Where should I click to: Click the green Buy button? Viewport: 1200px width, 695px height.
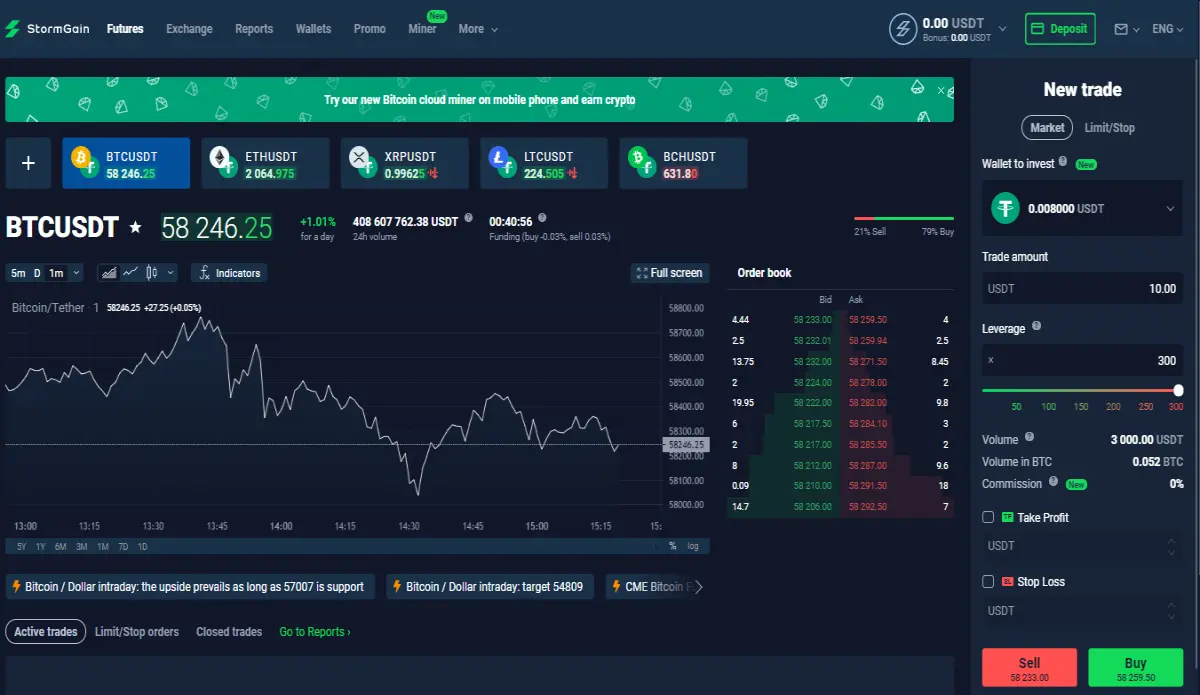1135,667
